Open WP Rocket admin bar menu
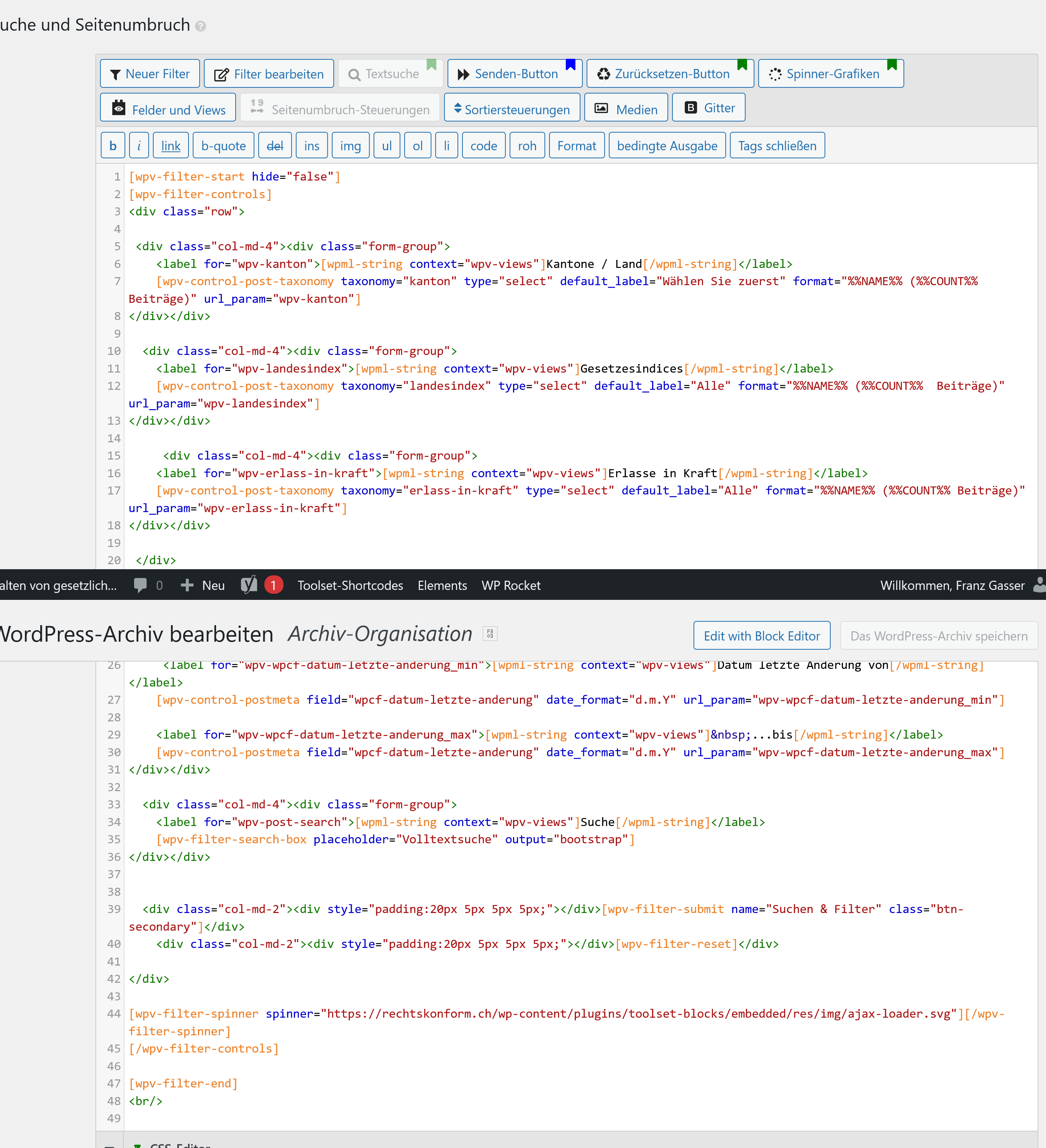Screen dimensions: 1046x1148 click(x=511, y=585)
